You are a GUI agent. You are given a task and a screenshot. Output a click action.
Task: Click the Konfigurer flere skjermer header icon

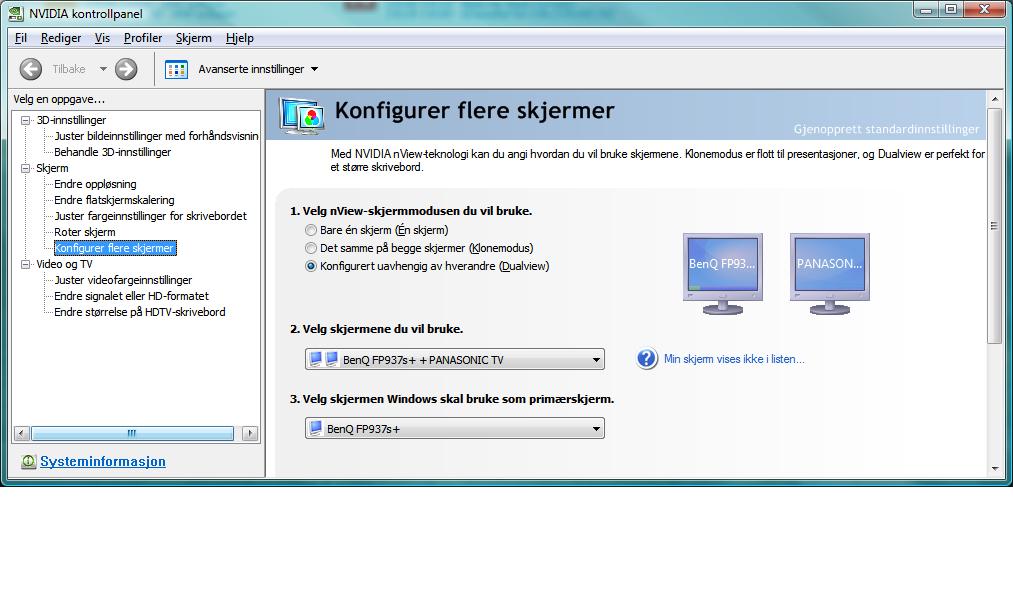[302, 116]
